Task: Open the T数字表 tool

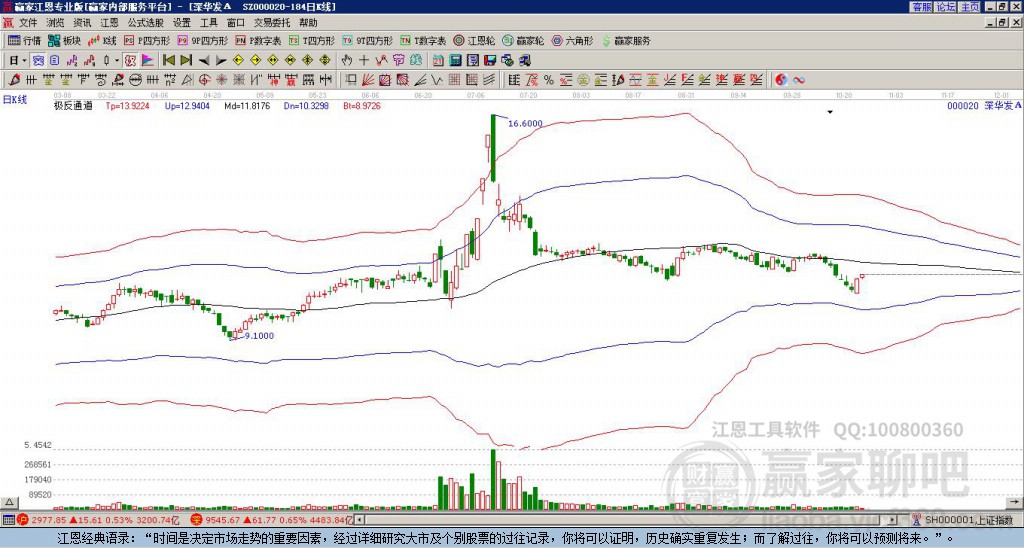Action: 423,40
